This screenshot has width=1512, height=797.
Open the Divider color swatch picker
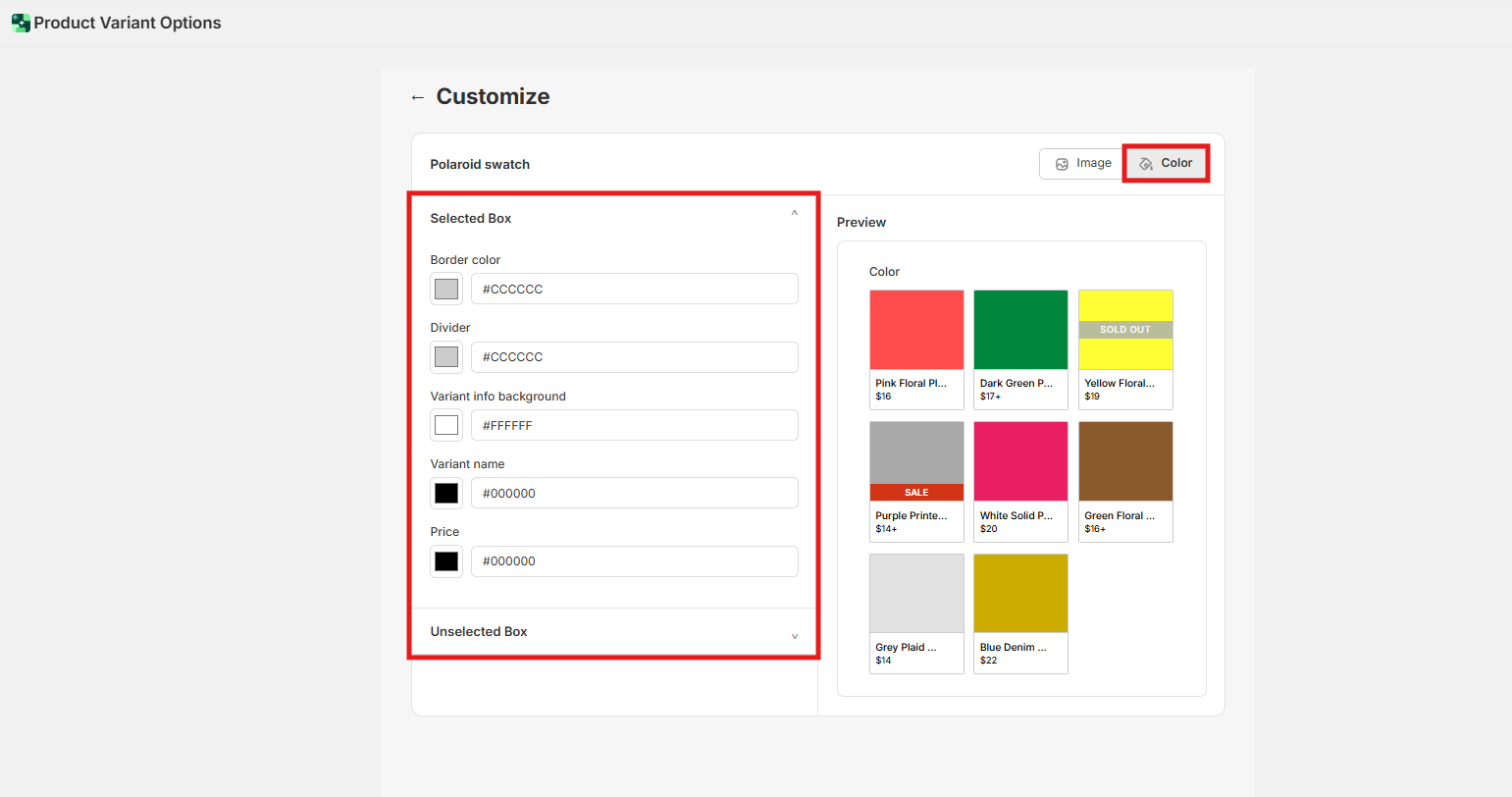(446, 357)
